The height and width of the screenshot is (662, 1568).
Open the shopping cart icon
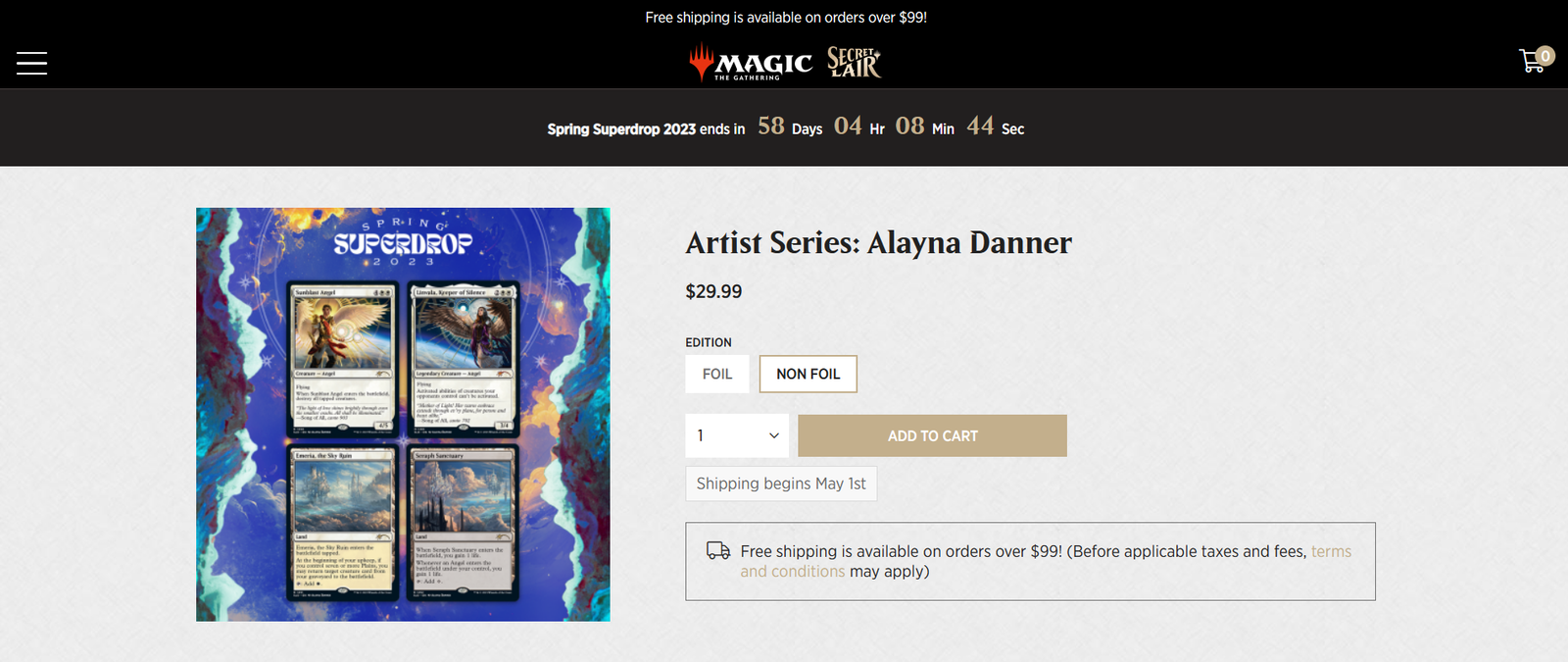click(1532, 62)
